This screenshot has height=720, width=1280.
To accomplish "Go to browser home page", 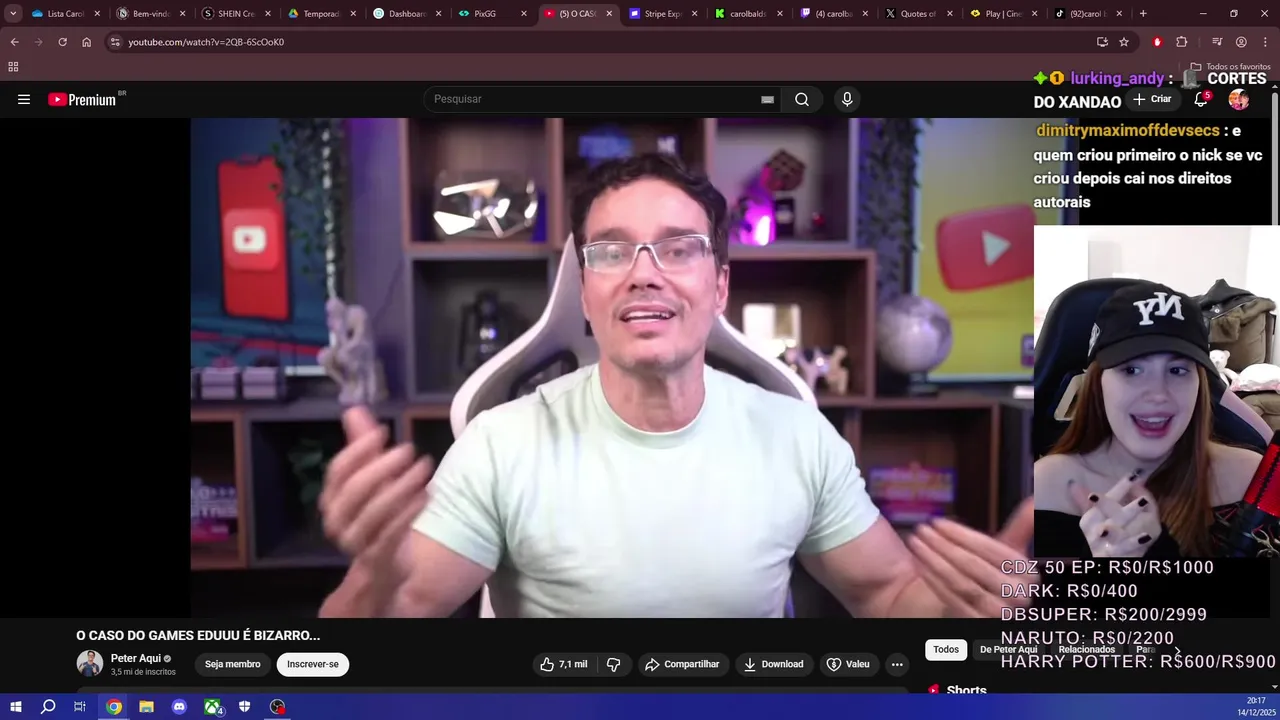I will pyautogui.click(x=86, y=42).
